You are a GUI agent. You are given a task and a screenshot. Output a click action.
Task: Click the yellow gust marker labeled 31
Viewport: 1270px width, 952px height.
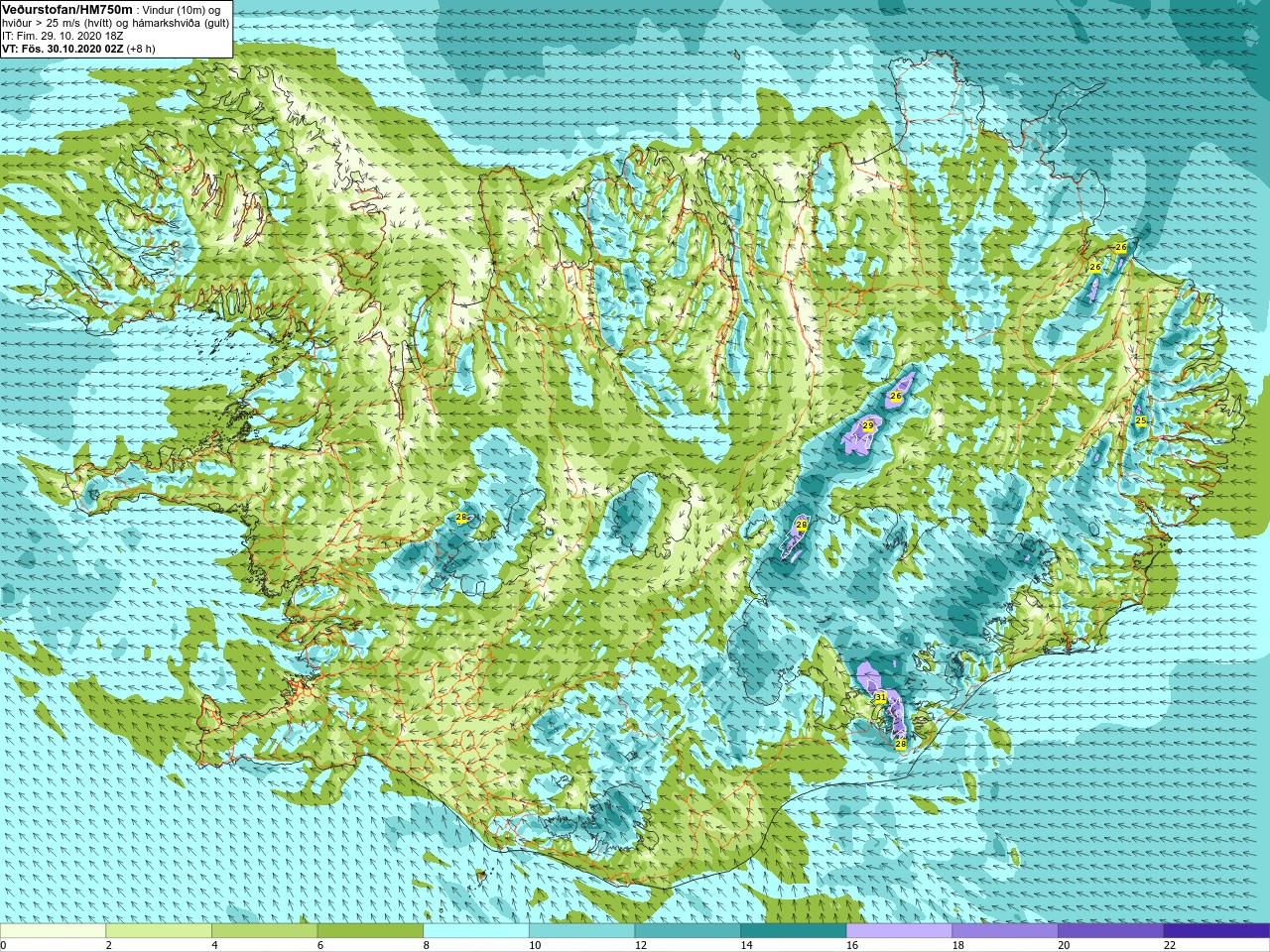click(x=880, y=698)
